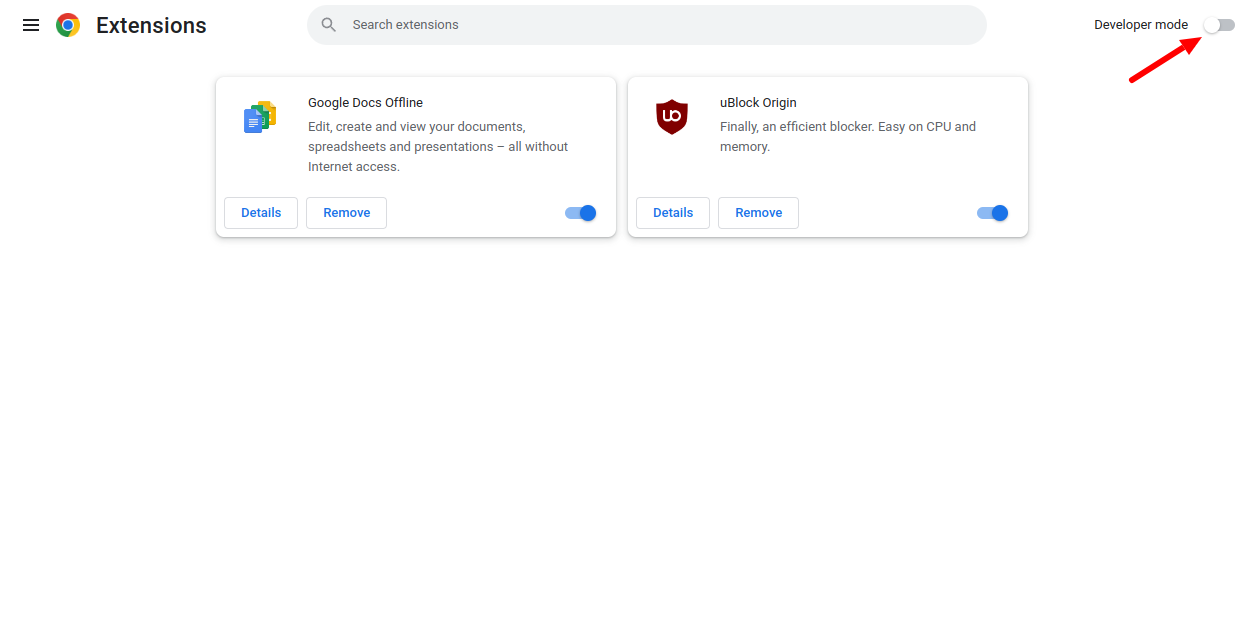Enable Developer mode toggle
1244x633 pixels.
tap(1219, 25)
